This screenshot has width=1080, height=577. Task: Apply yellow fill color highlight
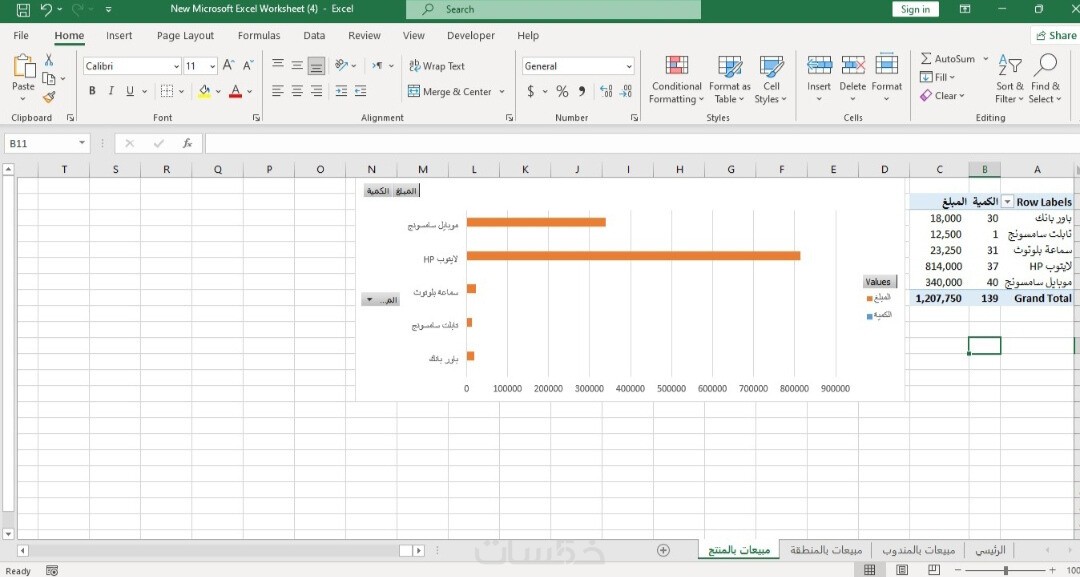(x=204, y=91)
